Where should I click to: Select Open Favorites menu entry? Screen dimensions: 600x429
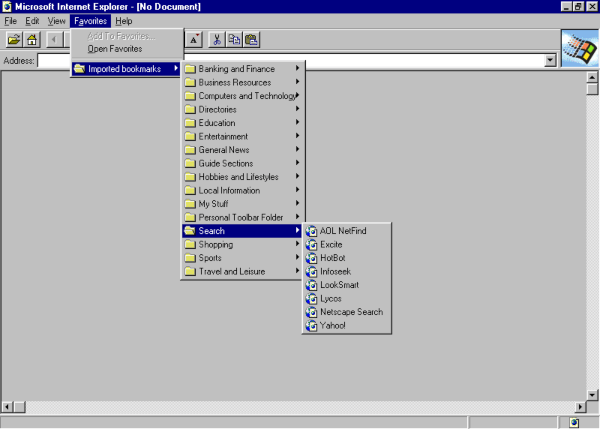(x=115, y=49)
